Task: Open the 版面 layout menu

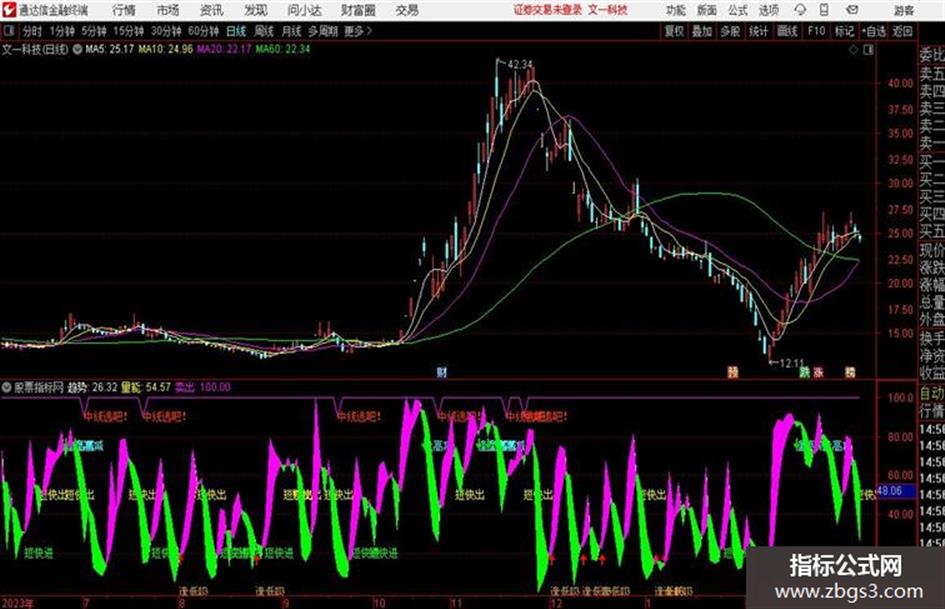Action: click(707, 10)
